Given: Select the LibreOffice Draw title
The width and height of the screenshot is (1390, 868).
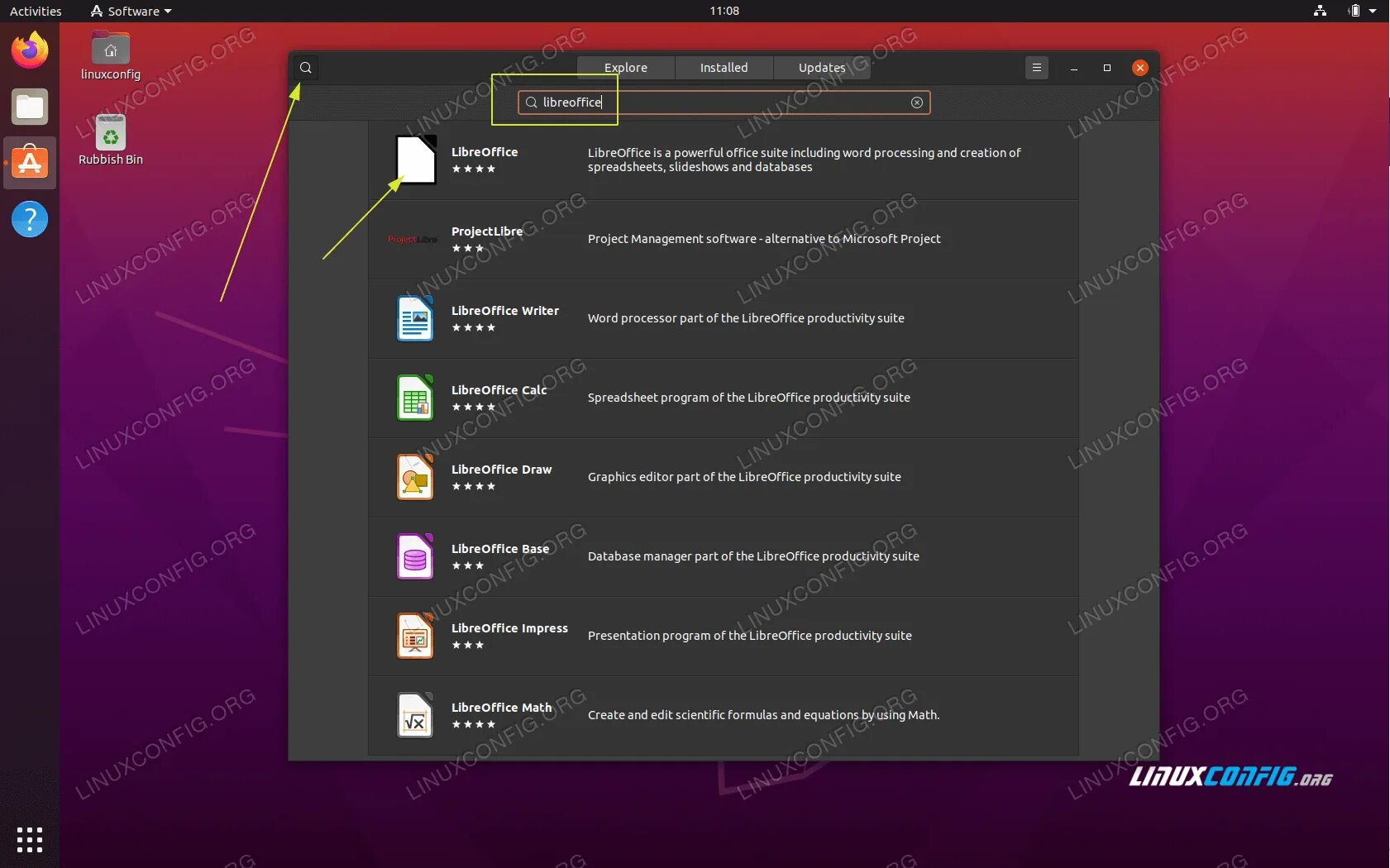Looking at the screenshot, I should click(502, 470).
